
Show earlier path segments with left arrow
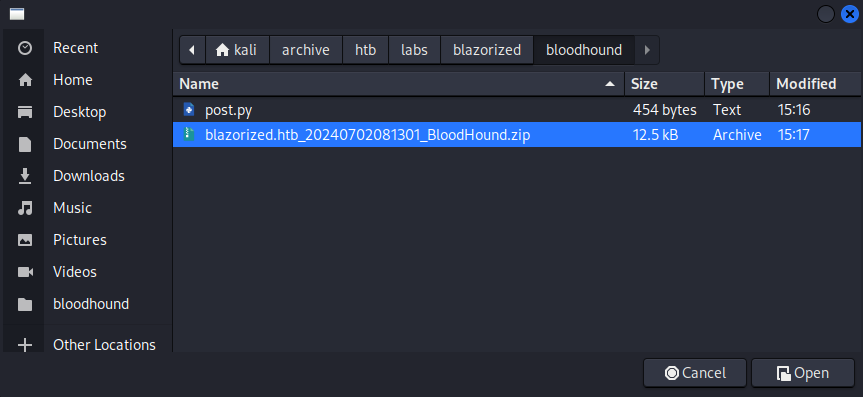[192, 50]
